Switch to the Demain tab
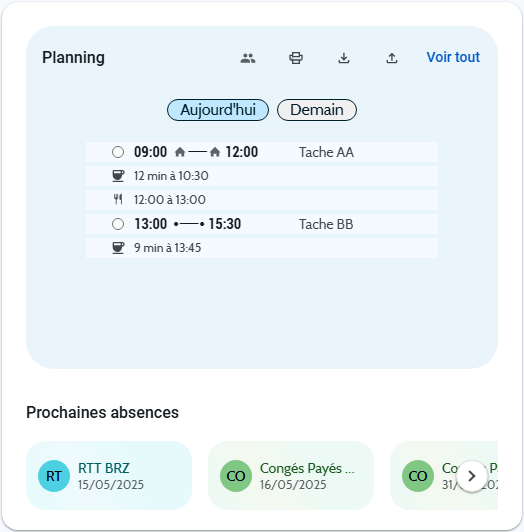The width and height of the screenshot is (524, 532). pyautogui.click(x=317, y=110)
